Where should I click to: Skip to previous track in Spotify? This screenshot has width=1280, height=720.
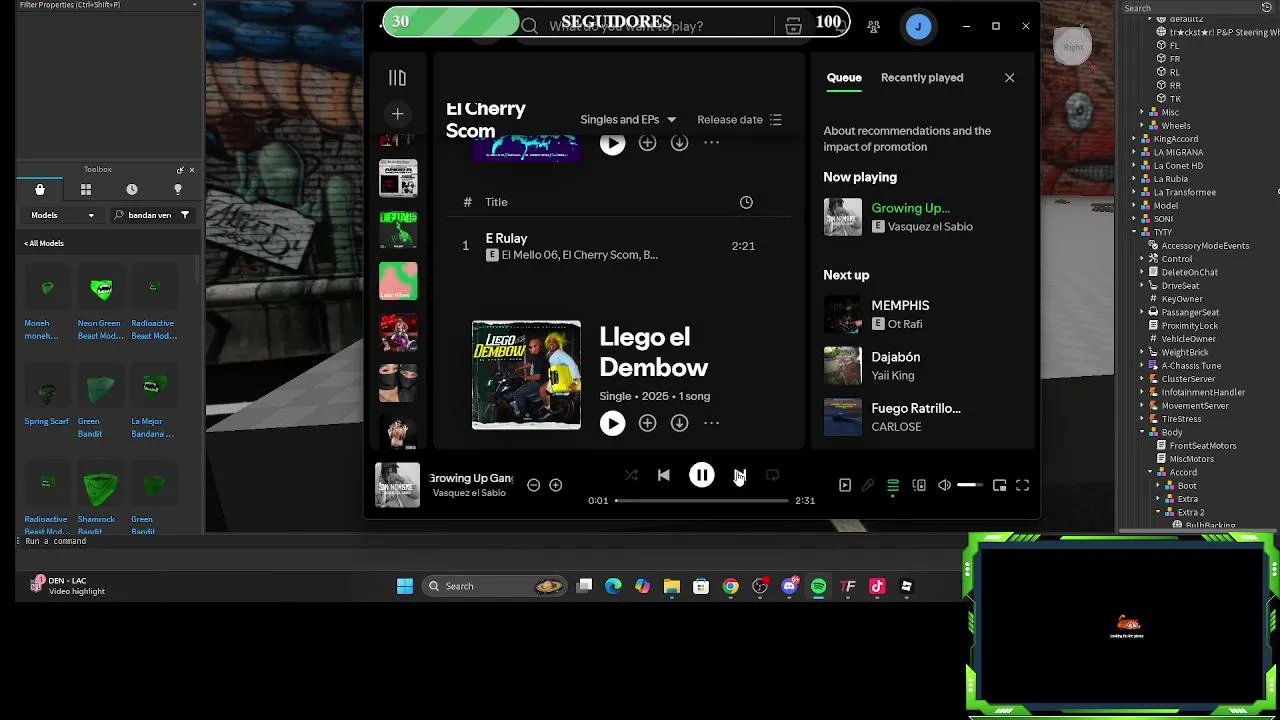664,476
